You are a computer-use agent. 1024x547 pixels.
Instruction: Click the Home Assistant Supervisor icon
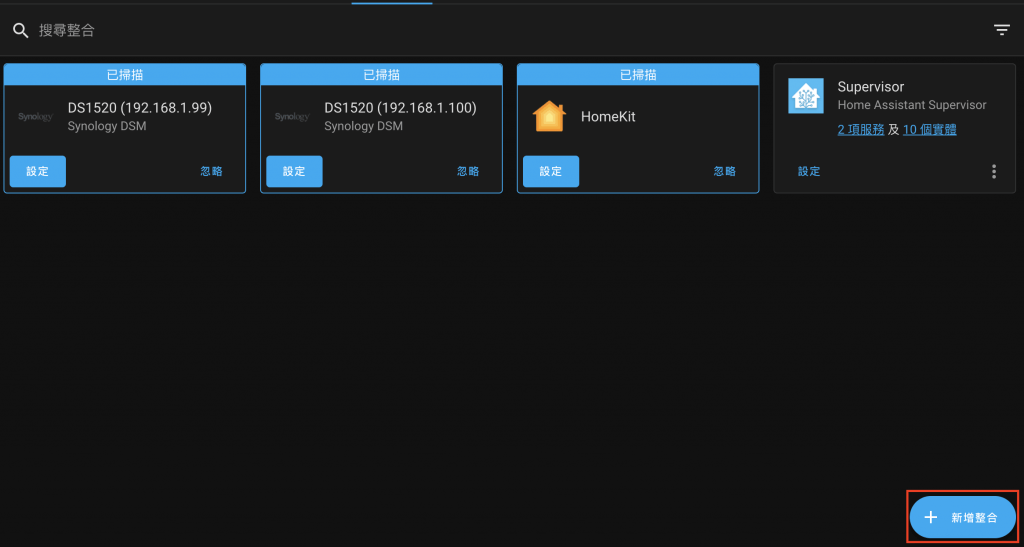[805, 96]
